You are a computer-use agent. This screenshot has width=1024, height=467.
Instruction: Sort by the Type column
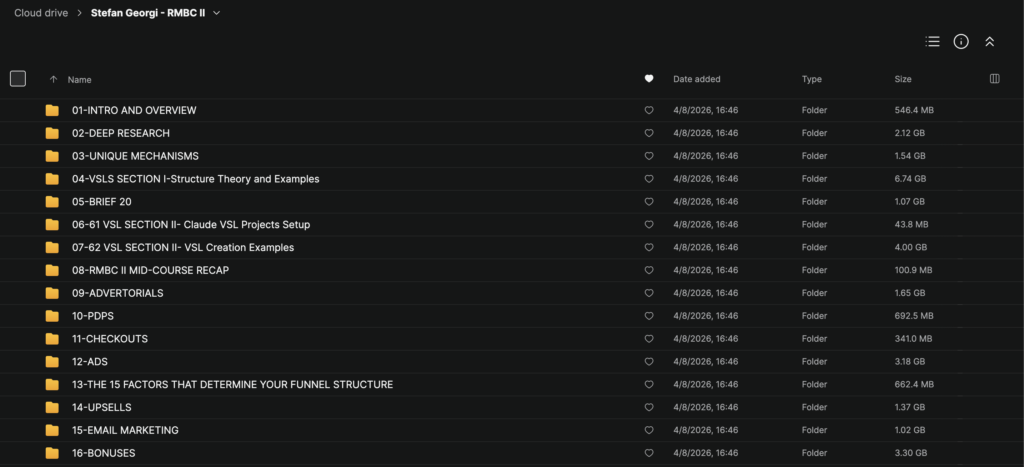811,79
